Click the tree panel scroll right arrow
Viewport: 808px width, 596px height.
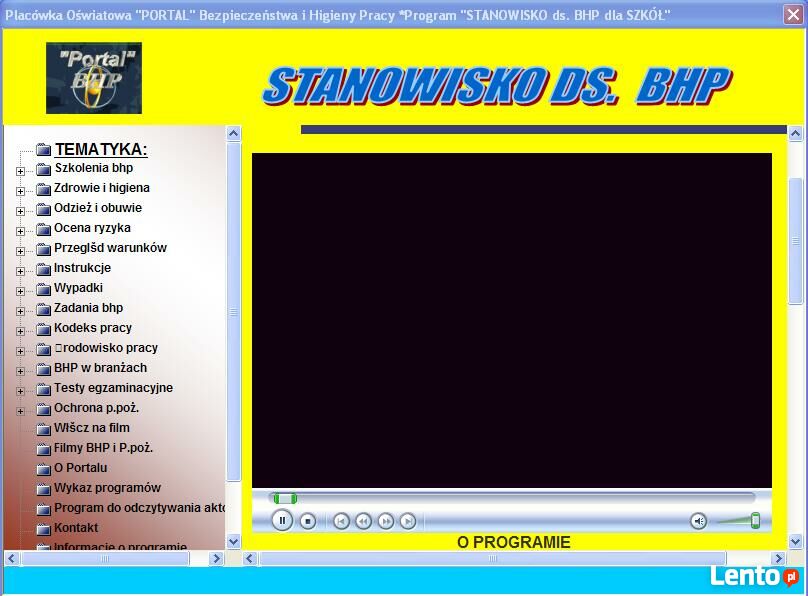pos(216,558)
